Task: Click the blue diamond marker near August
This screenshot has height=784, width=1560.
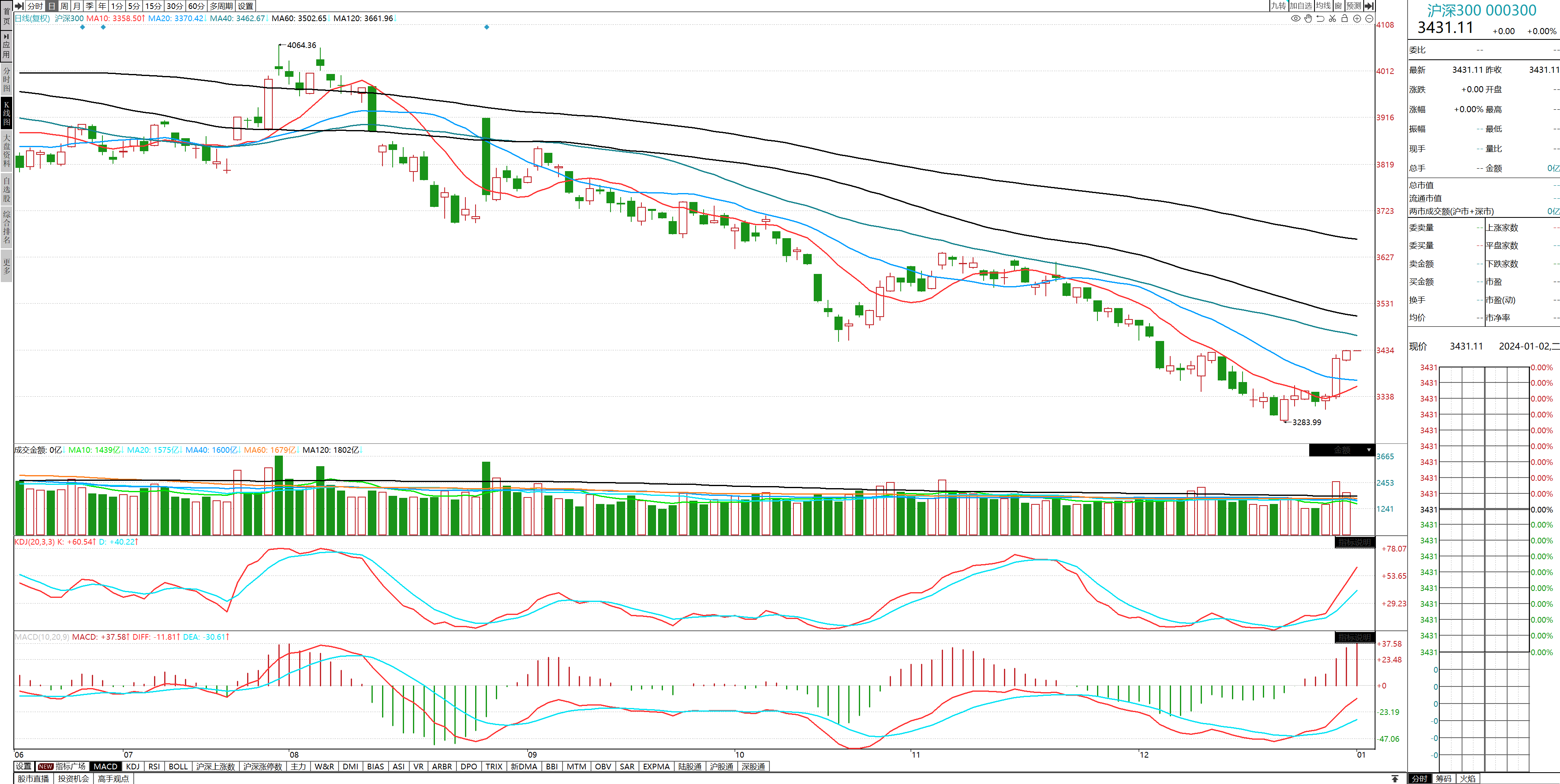Action: [486, 27]
